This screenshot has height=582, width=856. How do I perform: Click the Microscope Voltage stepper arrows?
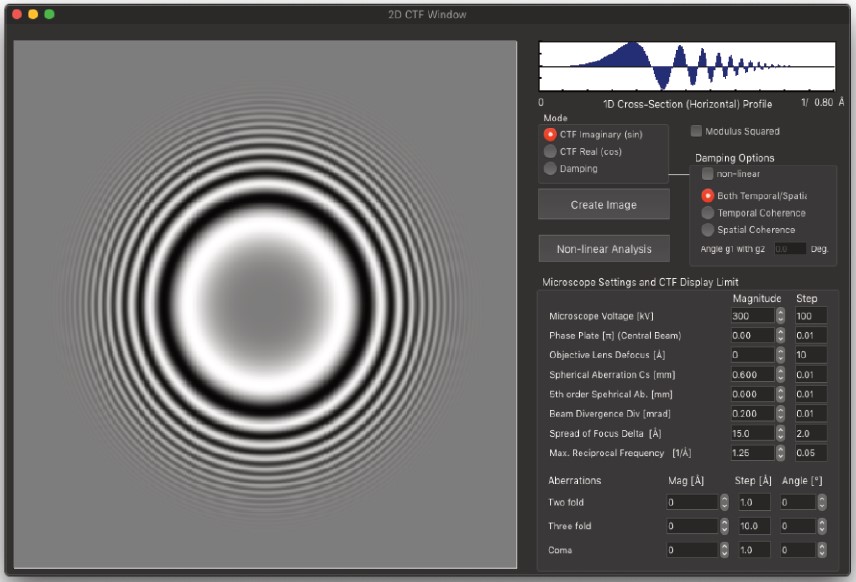click(781, 316)
